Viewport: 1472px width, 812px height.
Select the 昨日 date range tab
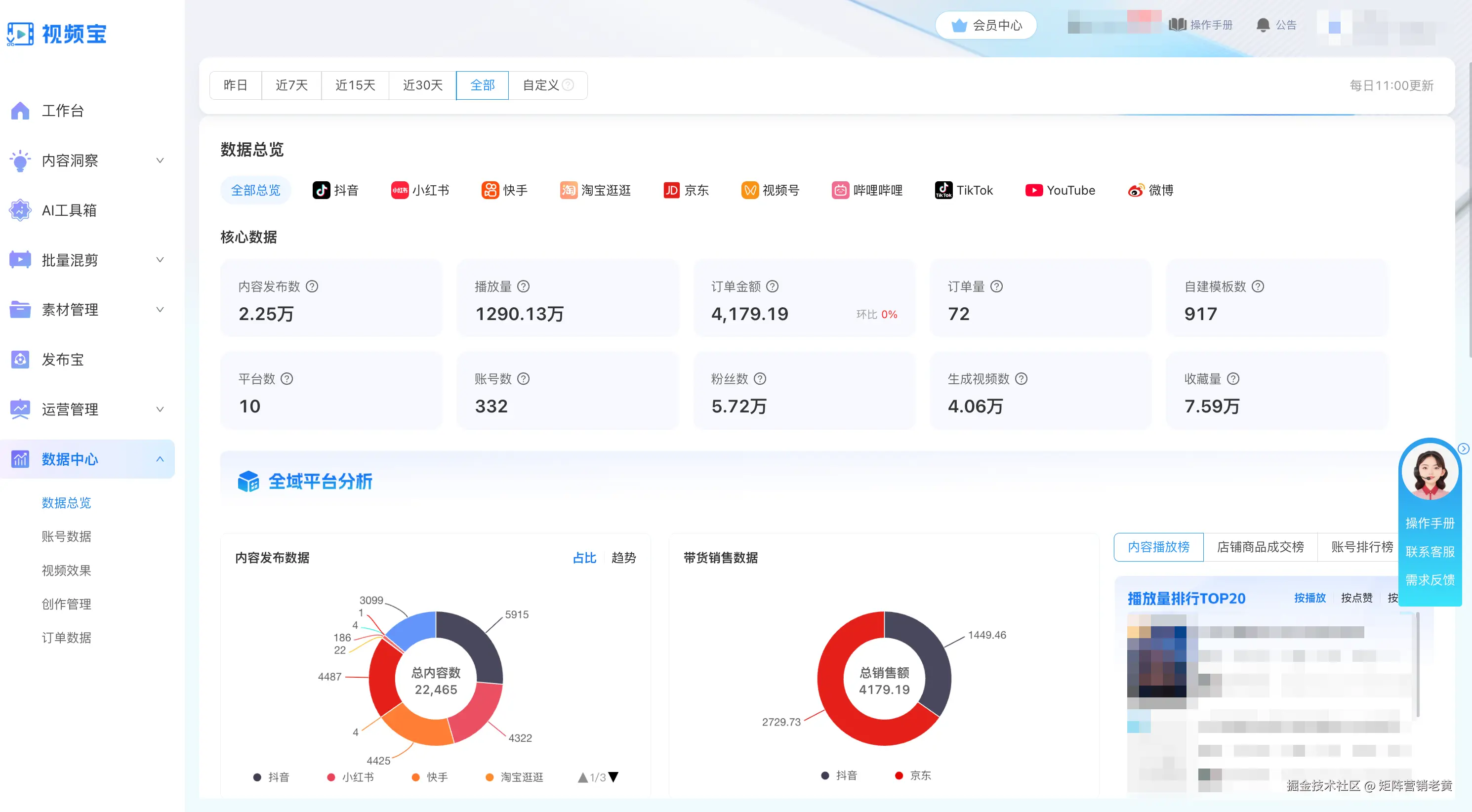(x=236, y=85)
